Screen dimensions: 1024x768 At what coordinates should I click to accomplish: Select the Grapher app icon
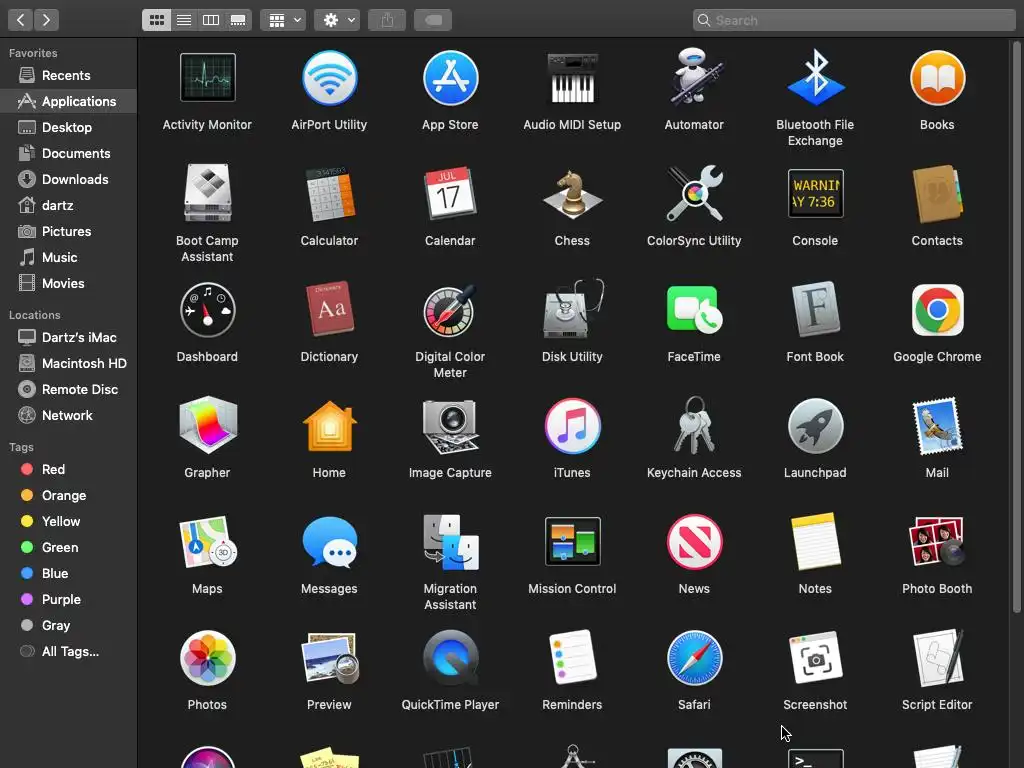click(x=208, y=425)
